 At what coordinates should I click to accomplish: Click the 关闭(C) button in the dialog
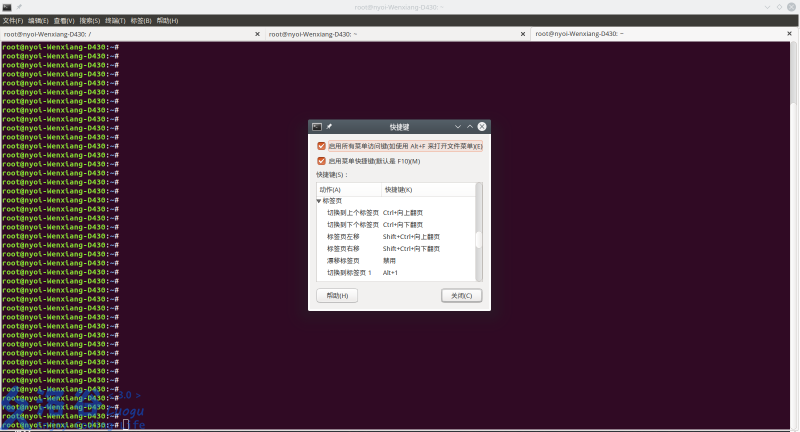(x=462, y=296)
